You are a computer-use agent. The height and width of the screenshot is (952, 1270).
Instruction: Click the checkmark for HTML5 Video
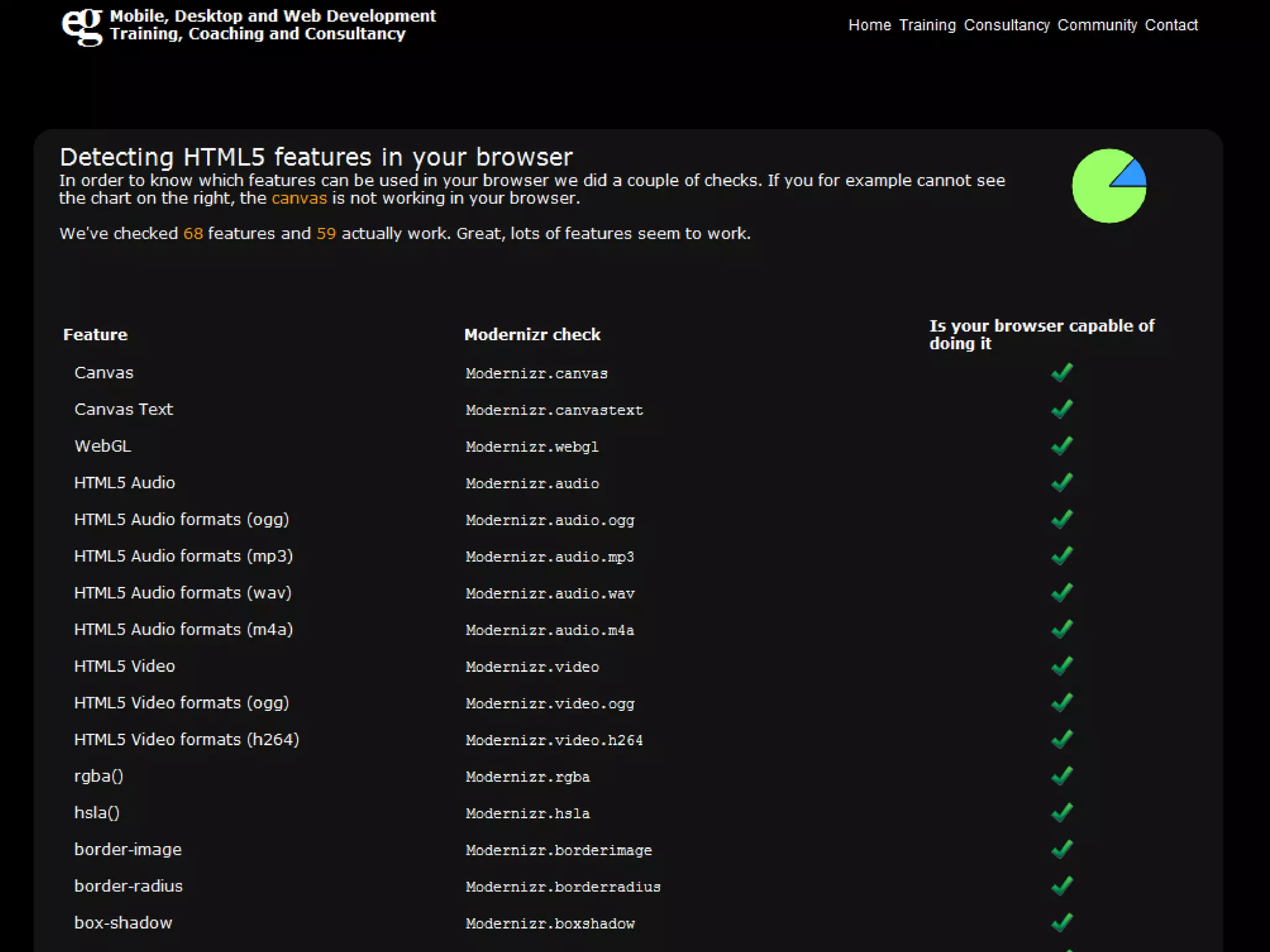coord(1062,666)
